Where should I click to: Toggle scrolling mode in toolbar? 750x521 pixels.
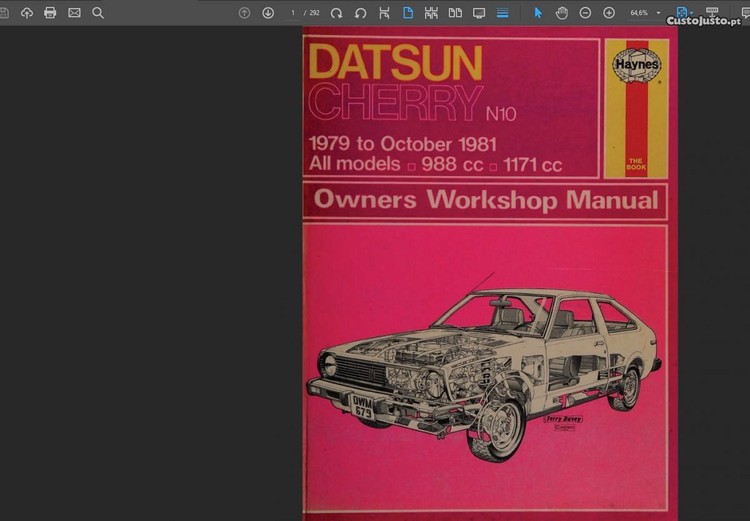click(x=502, y=13)
